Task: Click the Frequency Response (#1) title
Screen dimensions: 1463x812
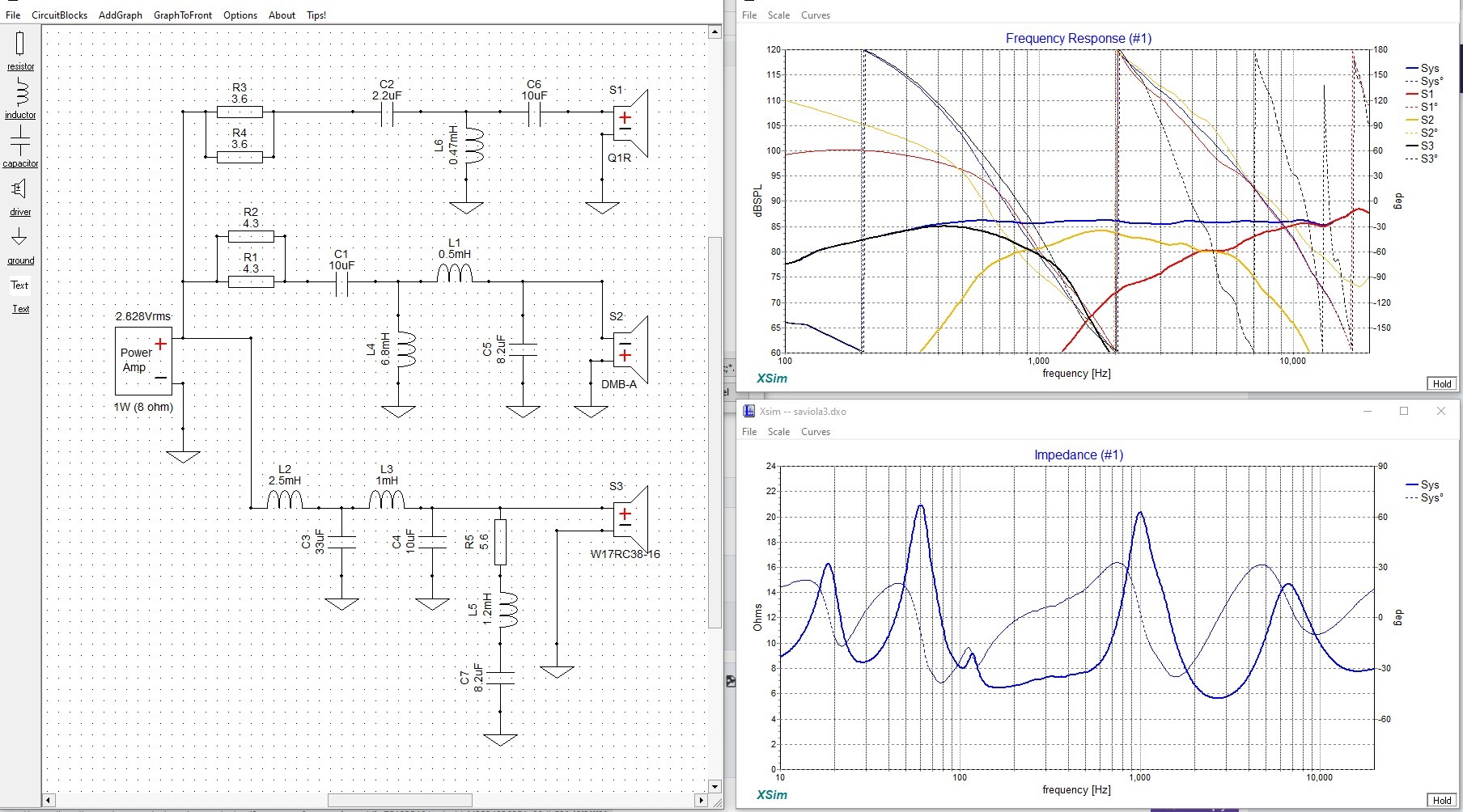Action: [1078, 38]
